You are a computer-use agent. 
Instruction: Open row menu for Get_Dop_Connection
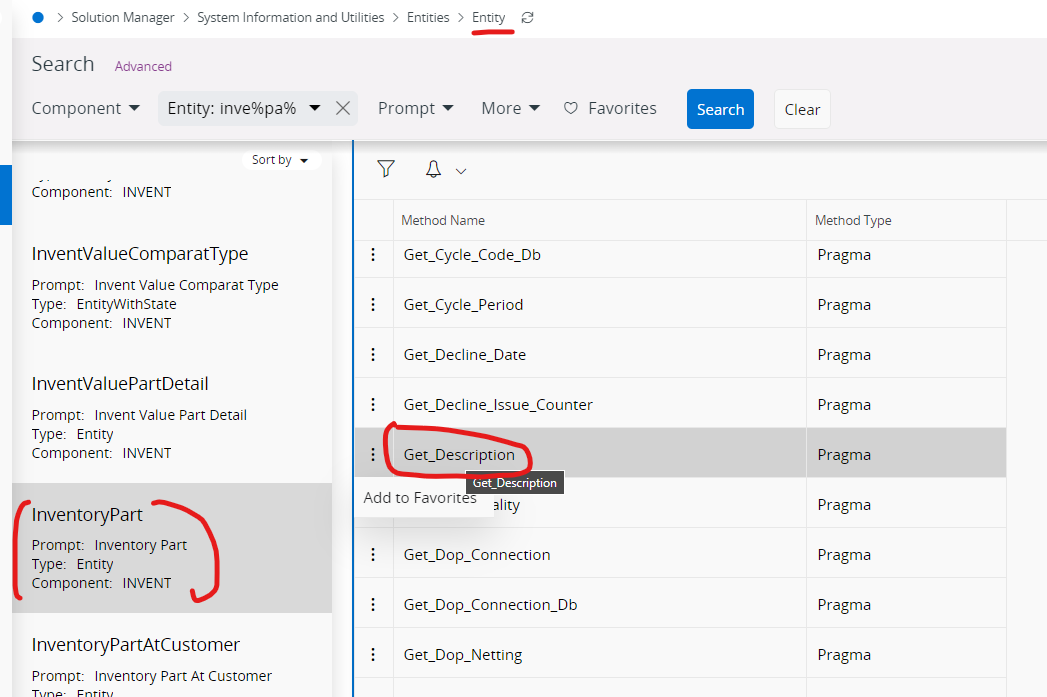pyautogui.click(x=373, y=555)
